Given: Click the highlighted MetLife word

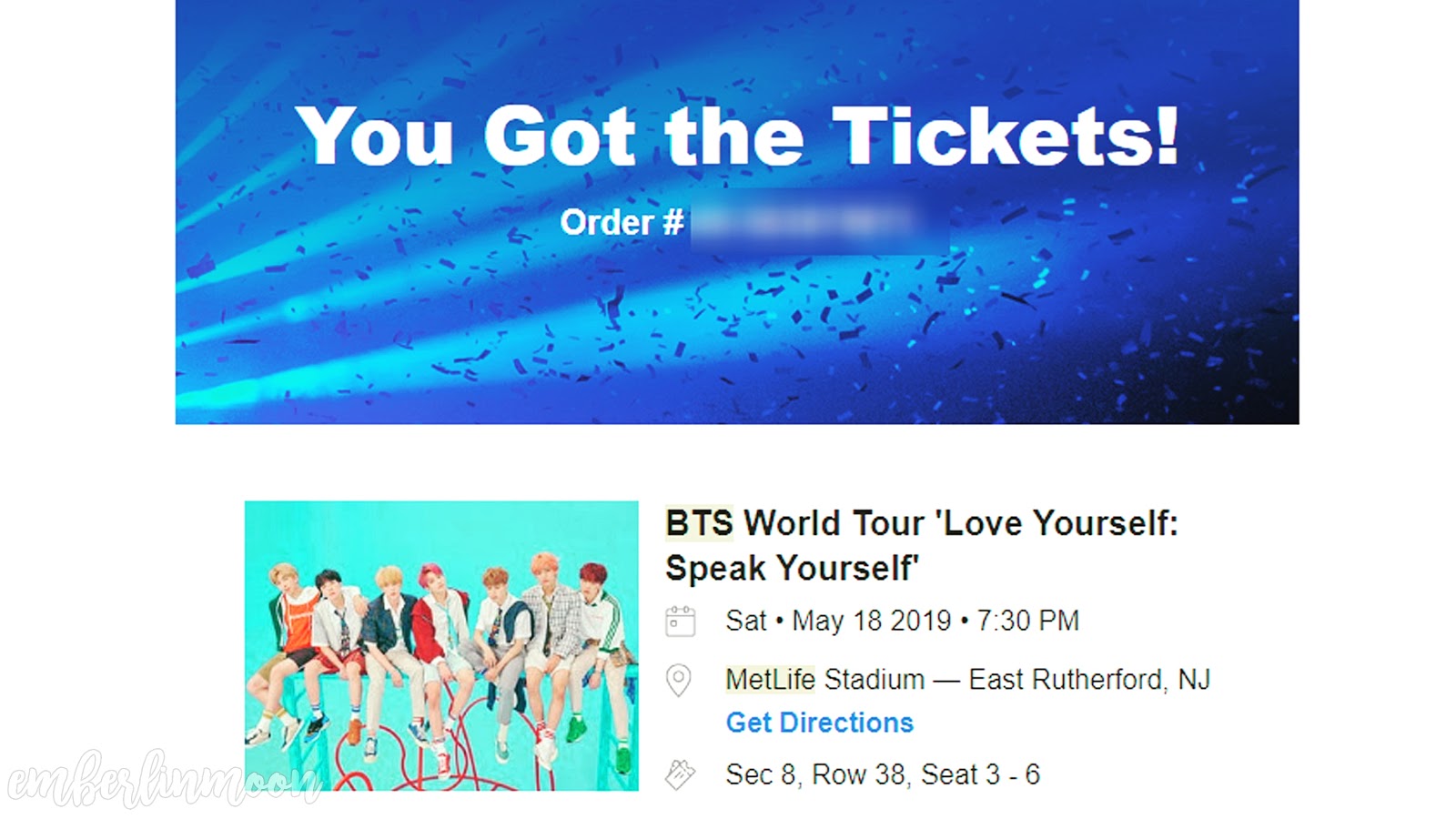Looking at the screenshot, I should click(770, 680).
